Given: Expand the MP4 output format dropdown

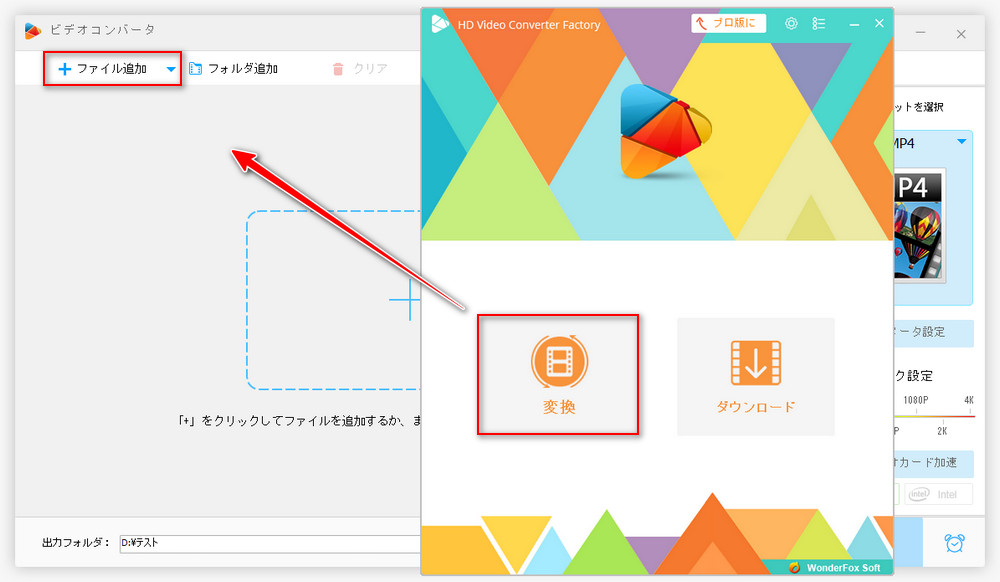Looking at the screenshot, I should 962,142.
